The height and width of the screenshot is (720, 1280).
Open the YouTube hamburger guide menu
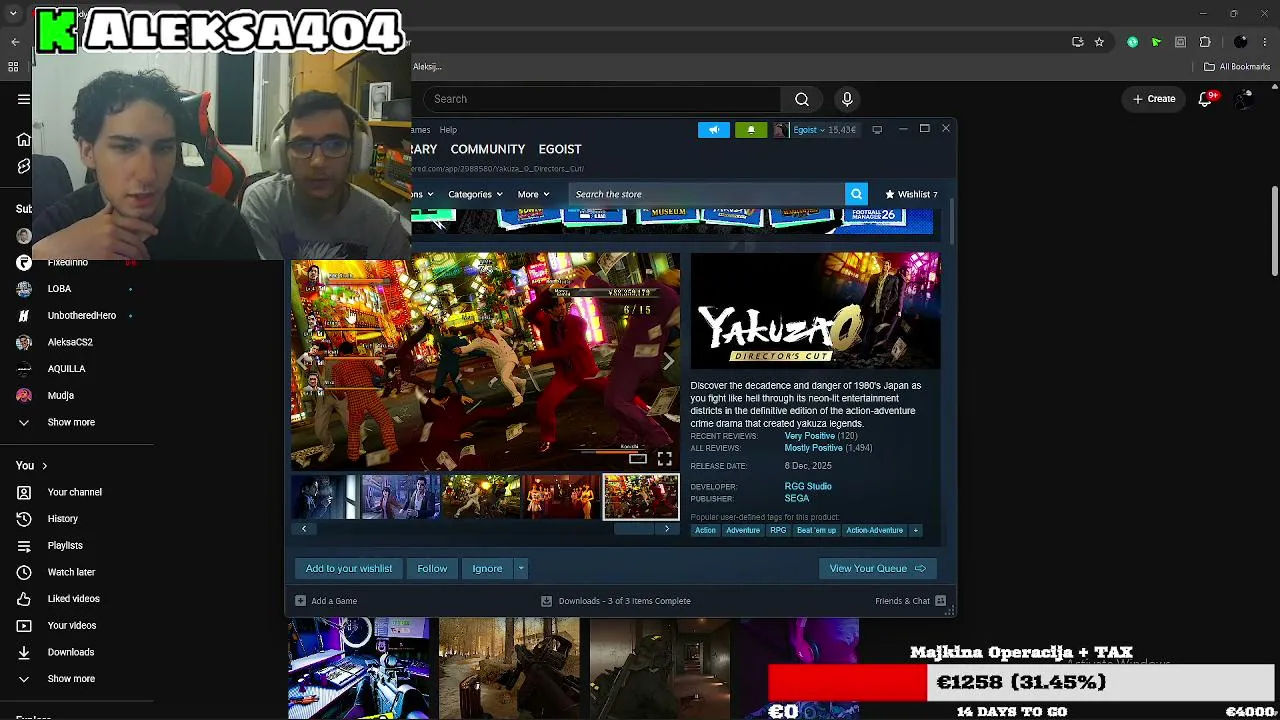[24, 99]
